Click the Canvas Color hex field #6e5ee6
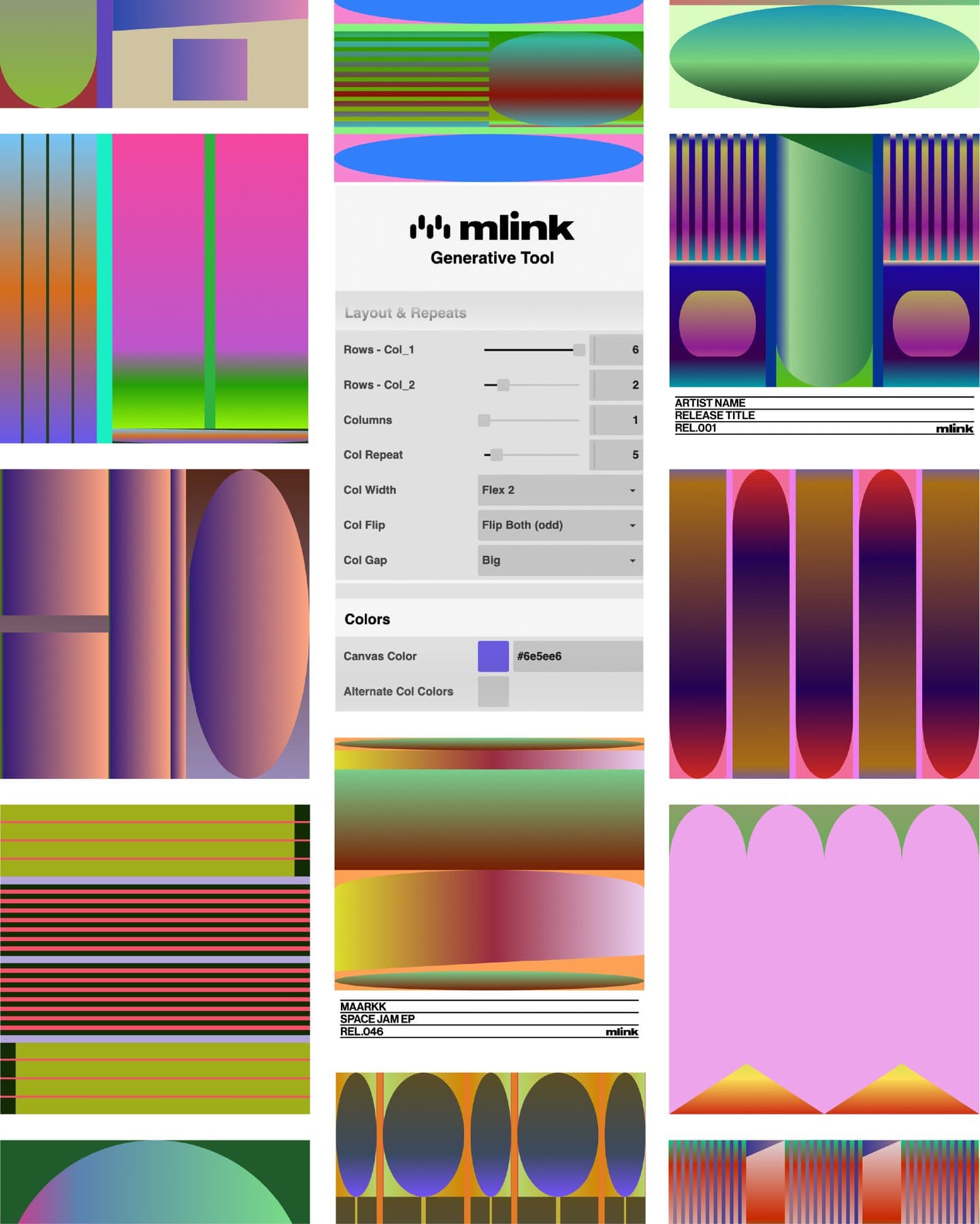The width and height of the screenshot is (980, 1224). click(578, 657)
